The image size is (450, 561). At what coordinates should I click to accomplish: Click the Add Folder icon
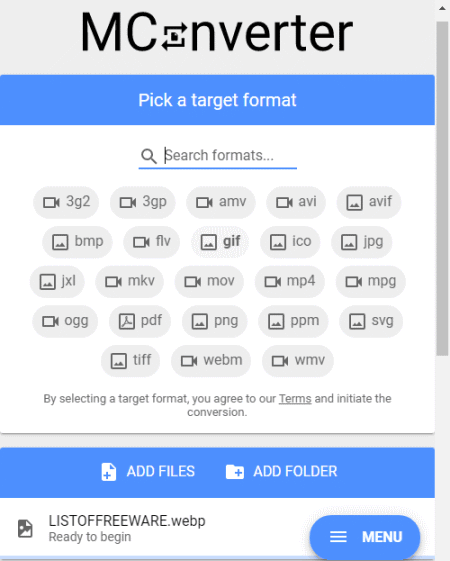coord(235,472)
